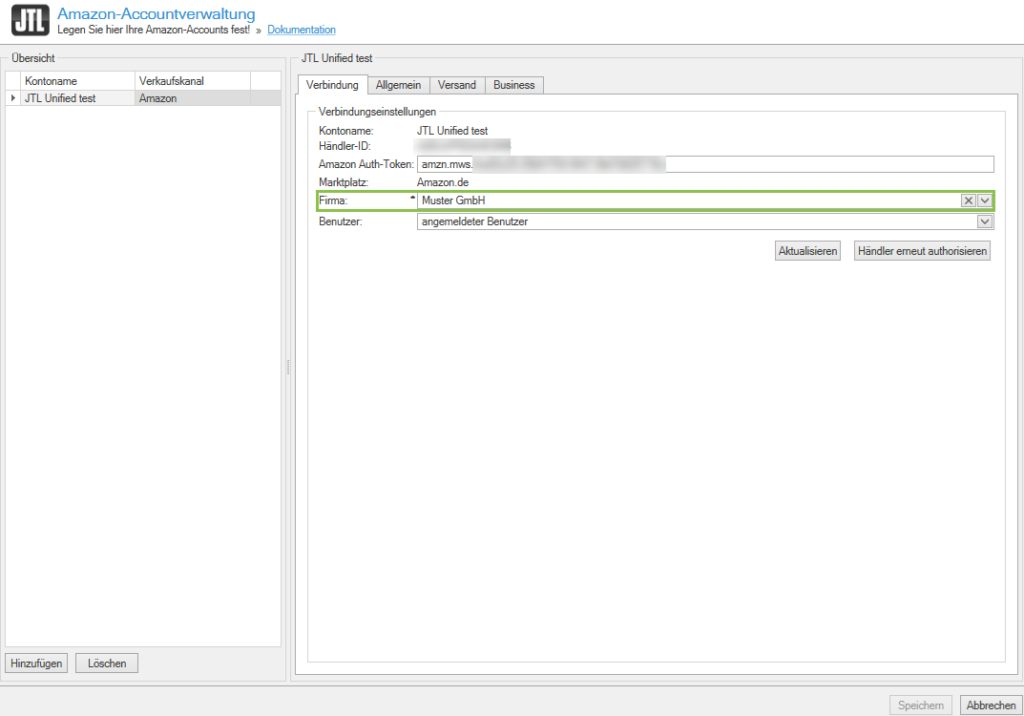The width and height of the screenshot is (1024, 716).
Task: Go to the Business tab
Action: pos(514,85)
